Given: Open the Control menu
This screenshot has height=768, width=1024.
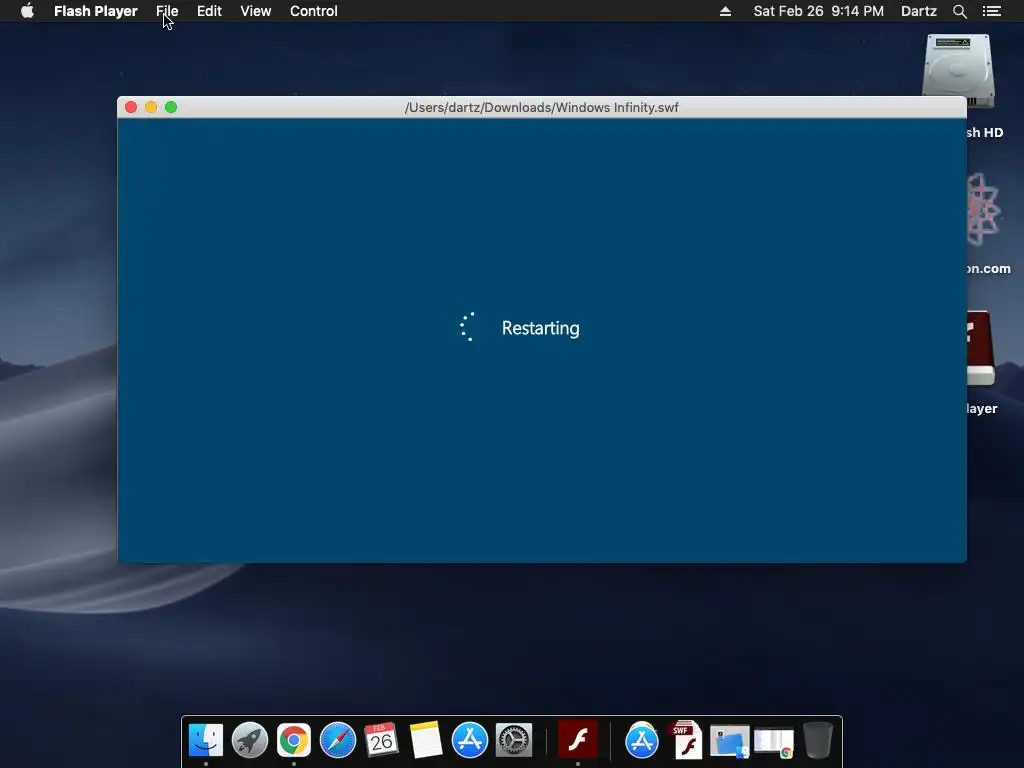Looking at the screenshot, I should coord(313,11).
